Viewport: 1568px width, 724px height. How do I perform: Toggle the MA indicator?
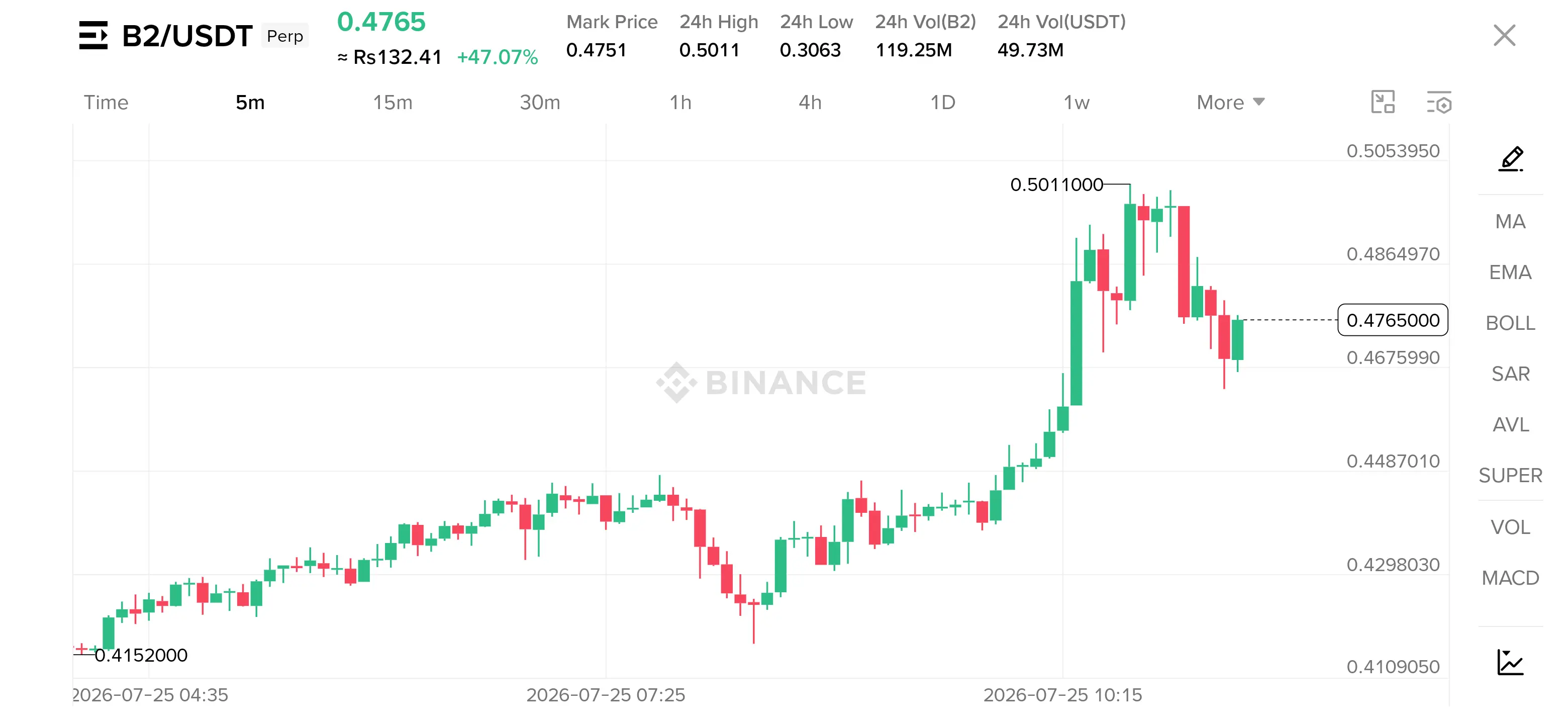click(1510, 221)
